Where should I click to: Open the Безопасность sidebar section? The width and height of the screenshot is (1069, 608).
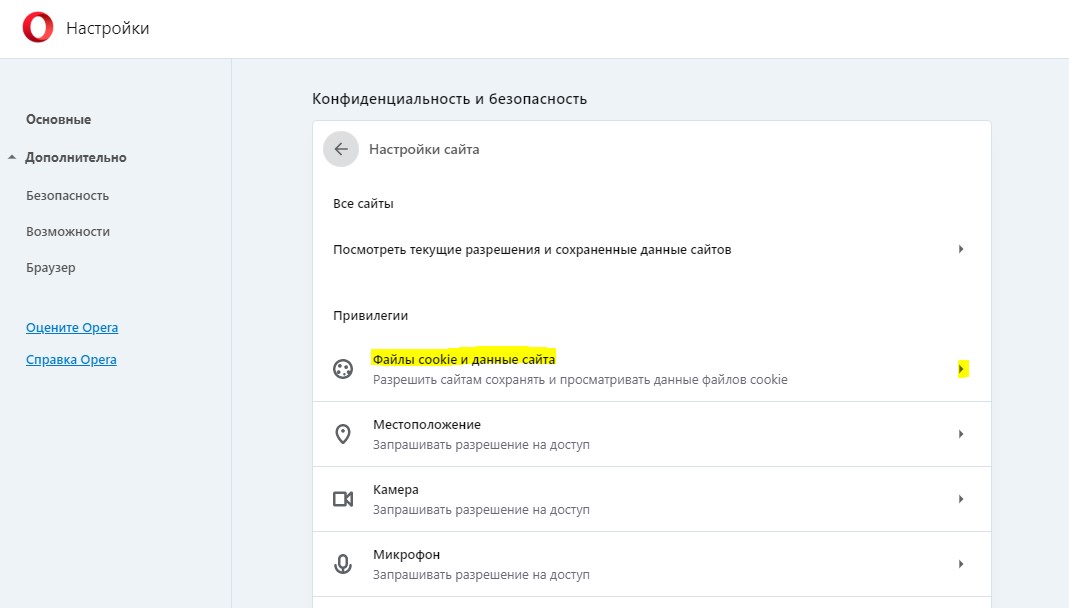click(x=67, y=196)
